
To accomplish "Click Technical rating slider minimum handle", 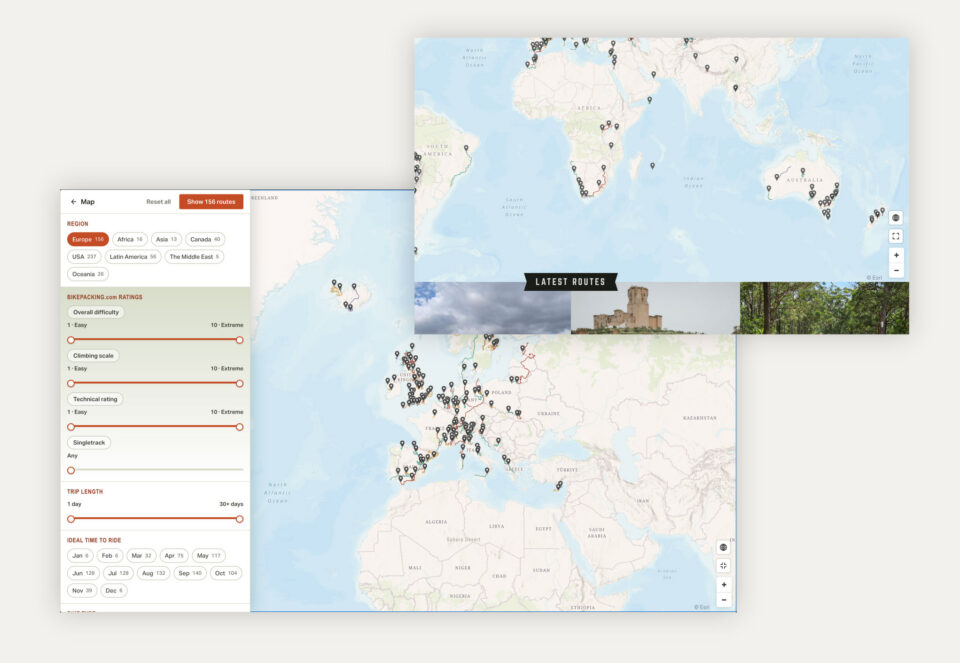I will tap(71, 427).
